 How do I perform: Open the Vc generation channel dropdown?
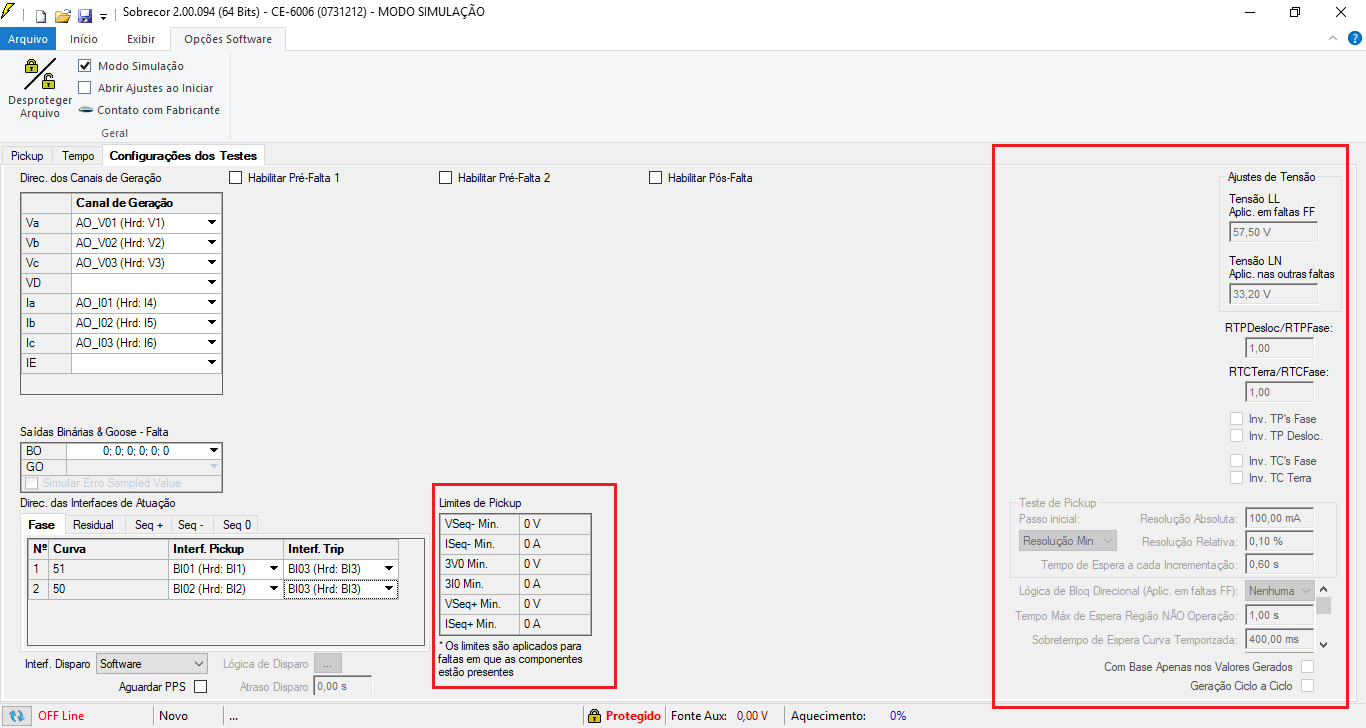pyautogui.click(x=212, y=263)
